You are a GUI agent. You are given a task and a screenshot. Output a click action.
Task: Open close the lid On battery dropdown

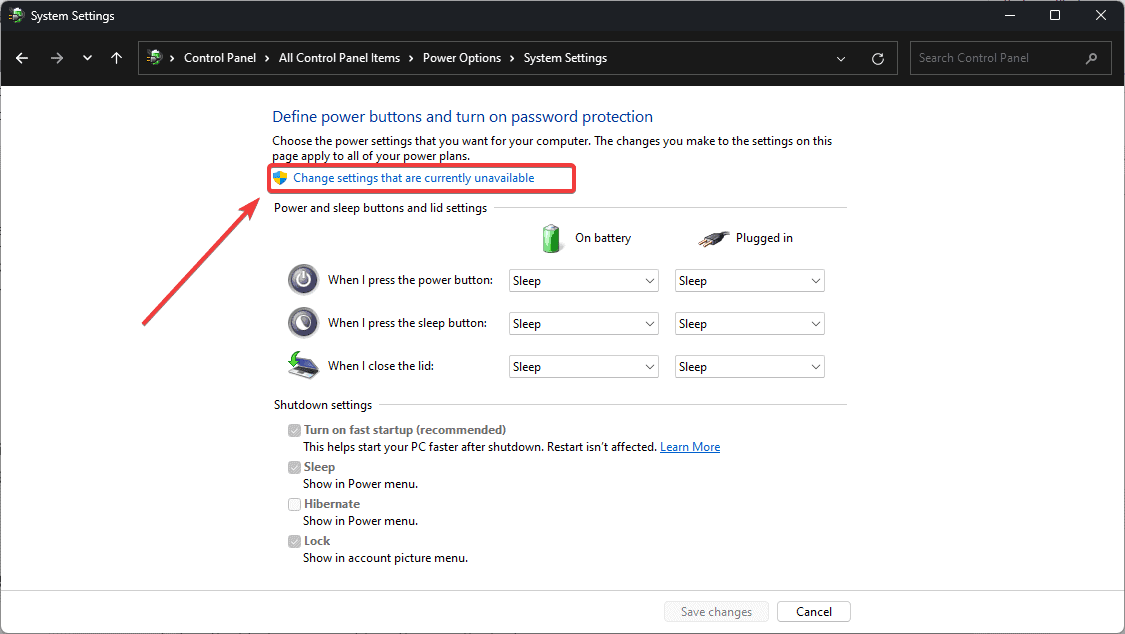pos(583,366)
